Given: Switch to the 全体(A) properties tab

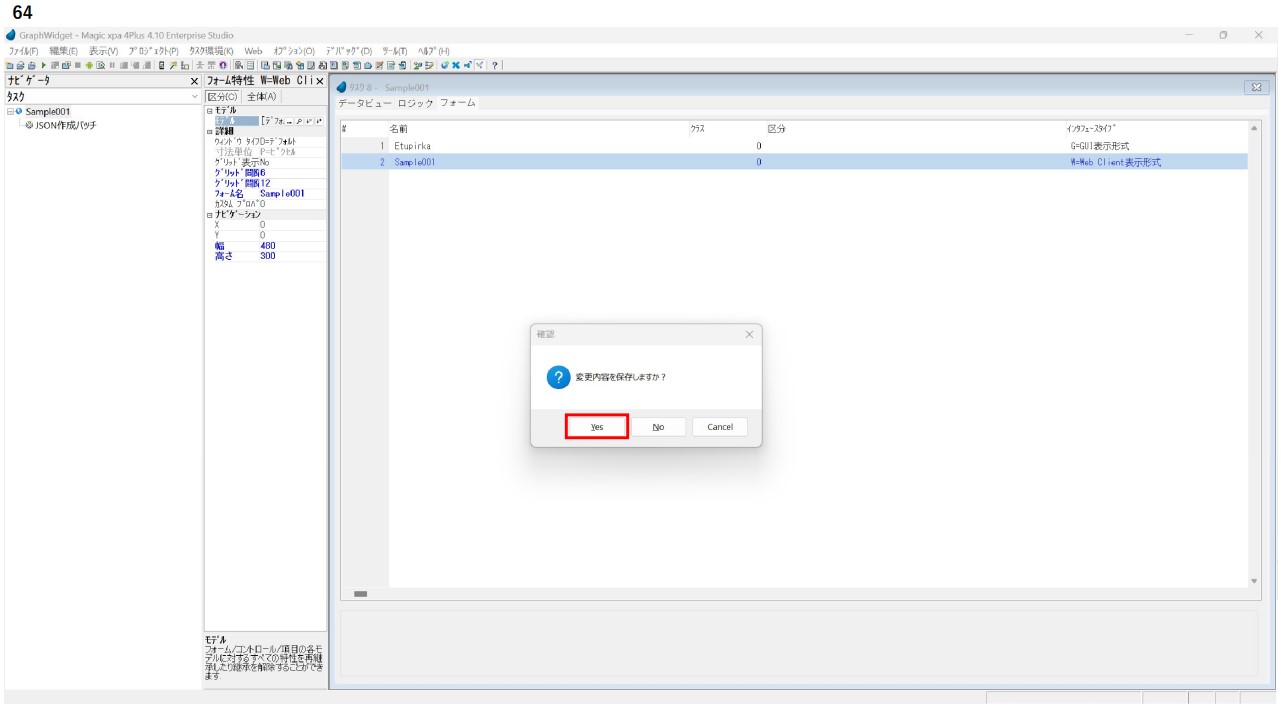Looking at the screenshot, I should 263,97.
